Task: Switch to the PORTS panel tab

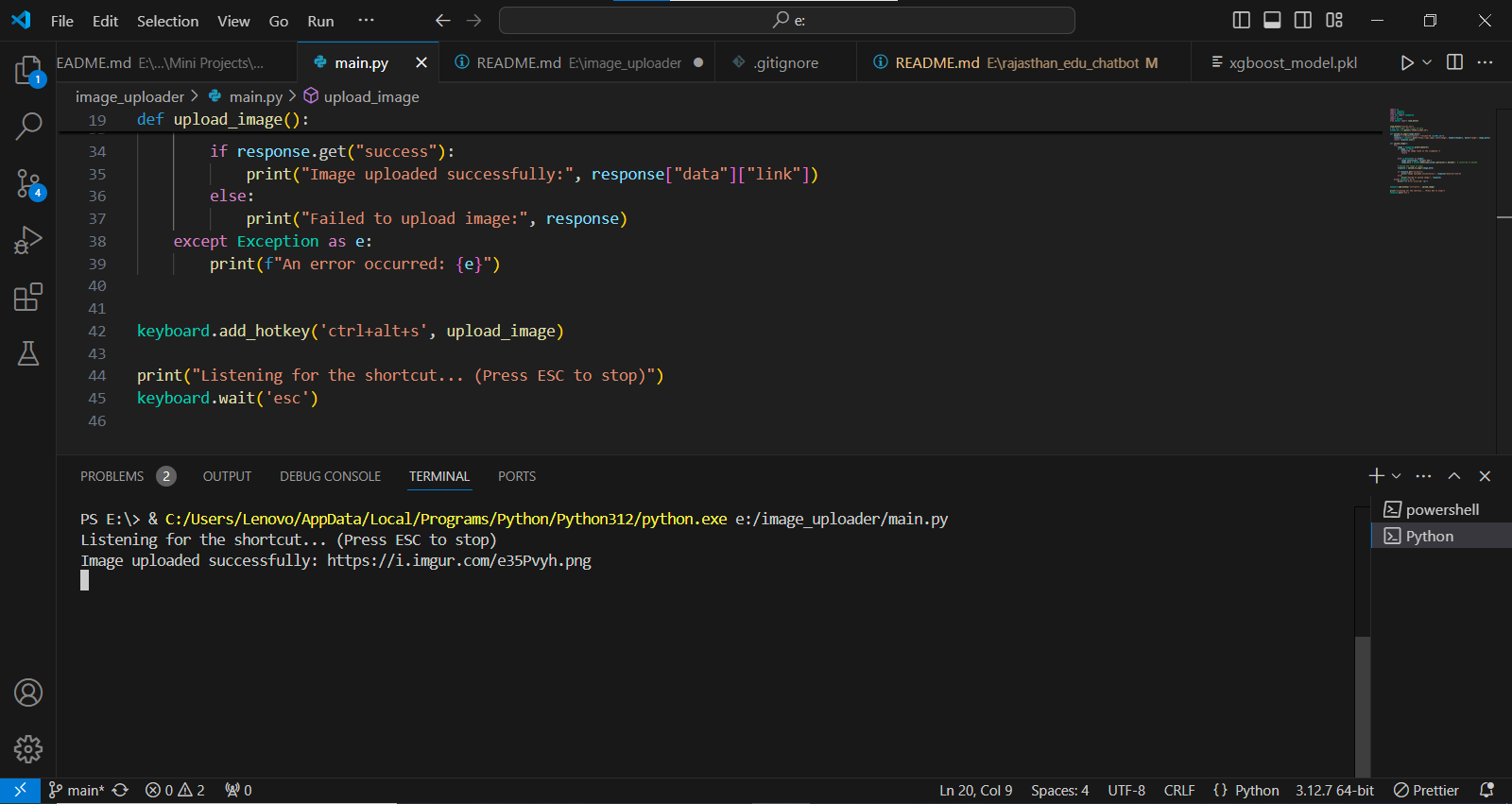Action: (x=517, y=476)
